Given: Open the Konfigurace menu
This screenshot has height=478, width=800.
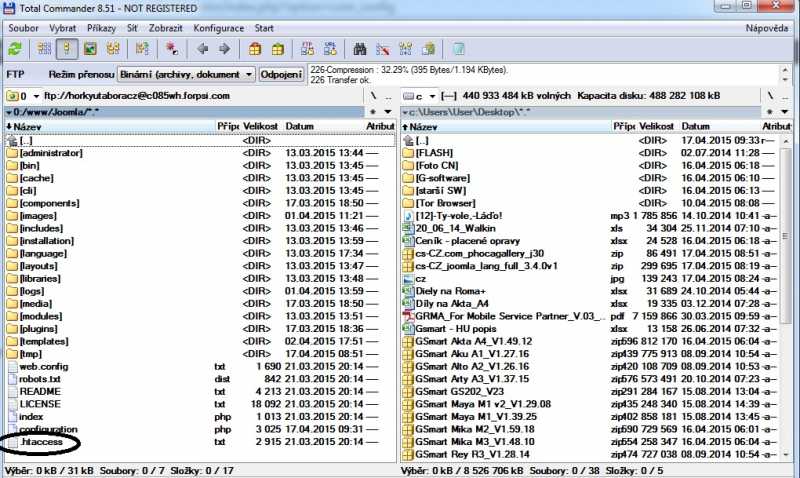Looking at the screenshot, I should coord(218,28).
